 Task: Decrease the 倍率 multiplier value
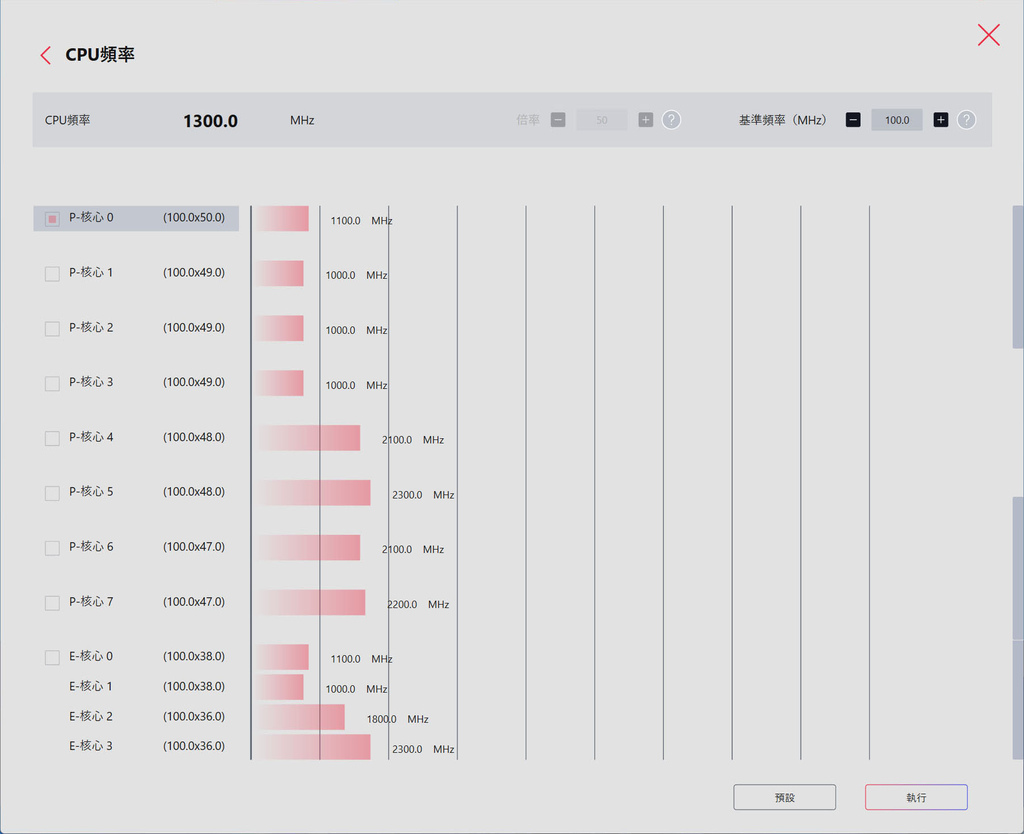(x=558, y=120)
